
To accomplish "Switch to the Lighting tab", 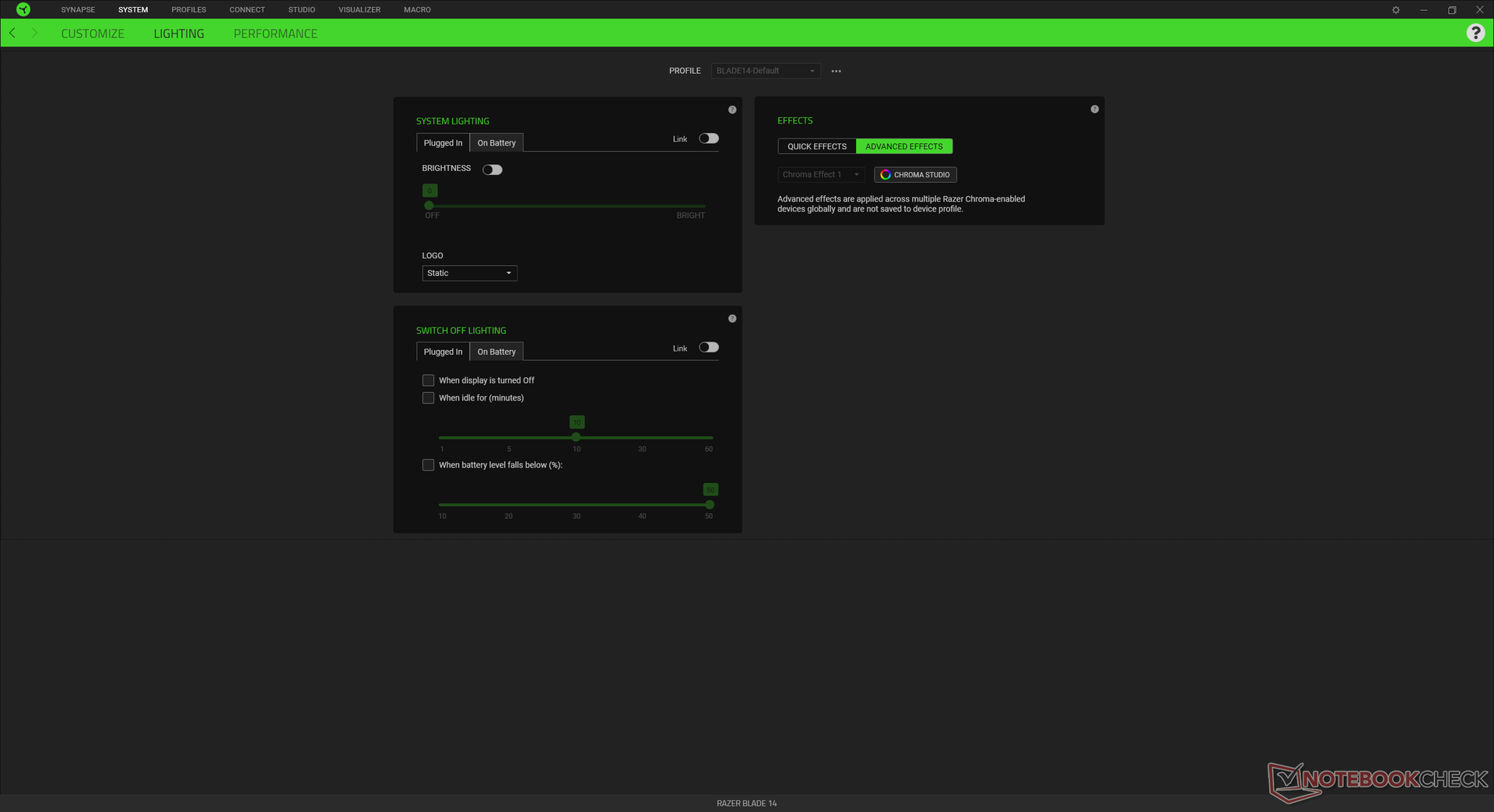I will tap(179, 33).
